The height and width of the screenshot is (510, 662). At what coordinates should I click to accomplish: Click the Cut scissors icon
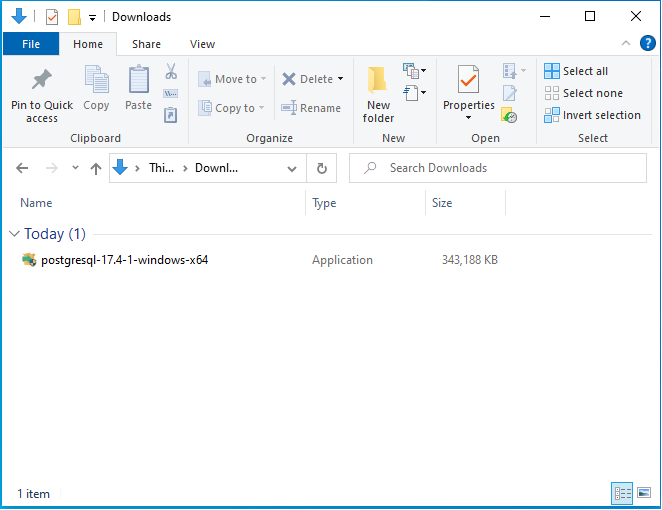click(171, 72)
